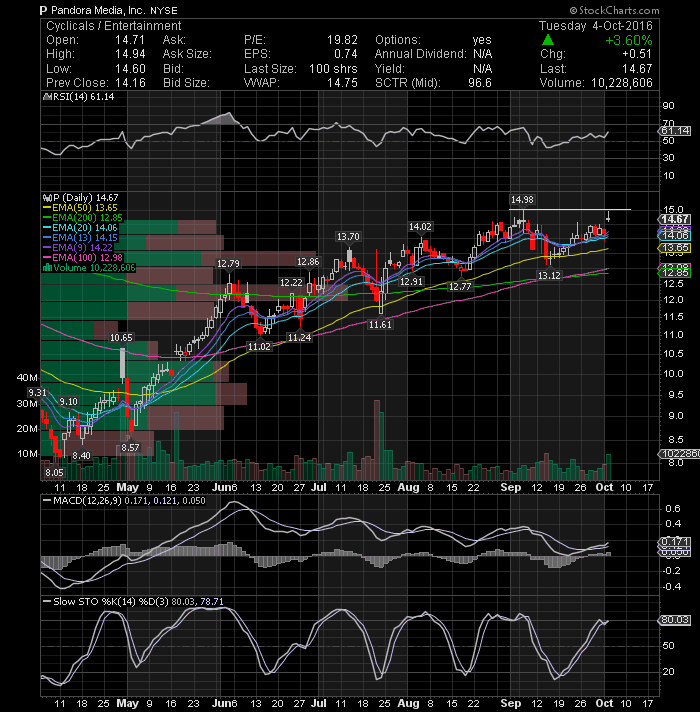
Task: Click the EPS value 0.74
Action: pyautogui.click(x=345, y=54)
